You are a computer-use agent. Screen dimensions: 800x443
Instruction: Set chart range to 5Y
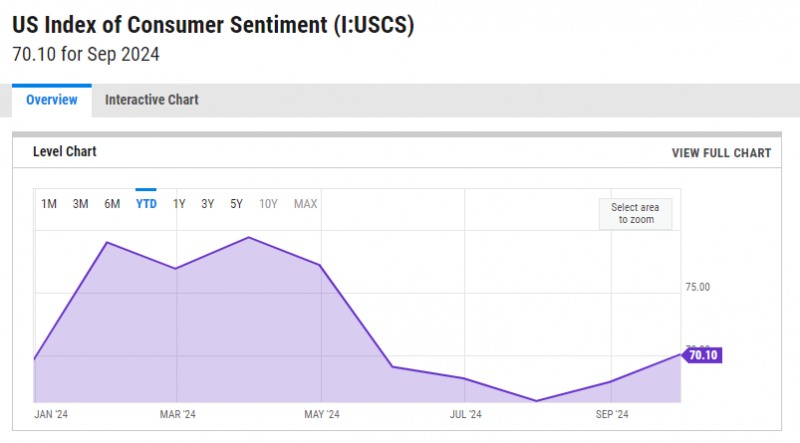point(236,204)
